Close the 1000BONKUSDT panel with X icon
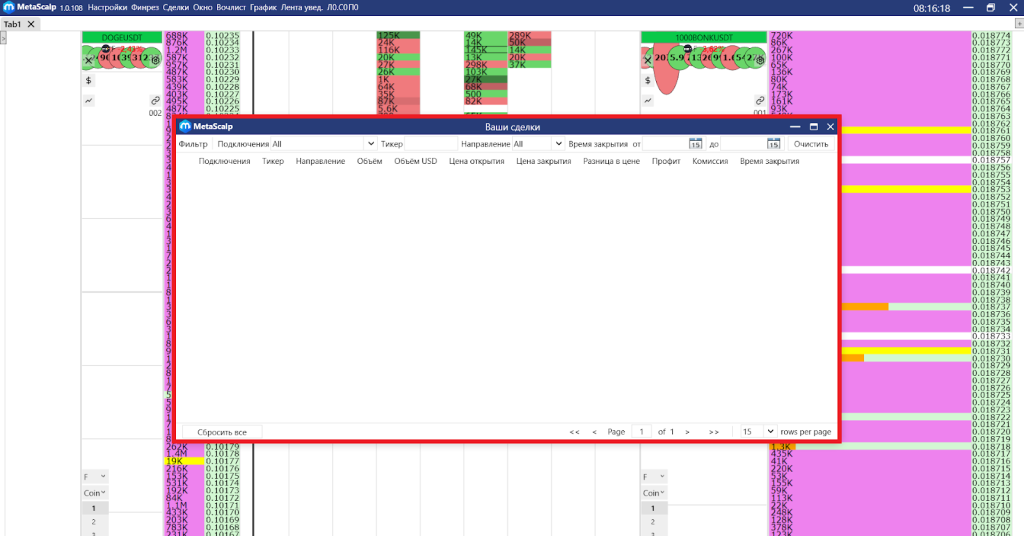The image size is (1024, 536). tap(648, 60)
